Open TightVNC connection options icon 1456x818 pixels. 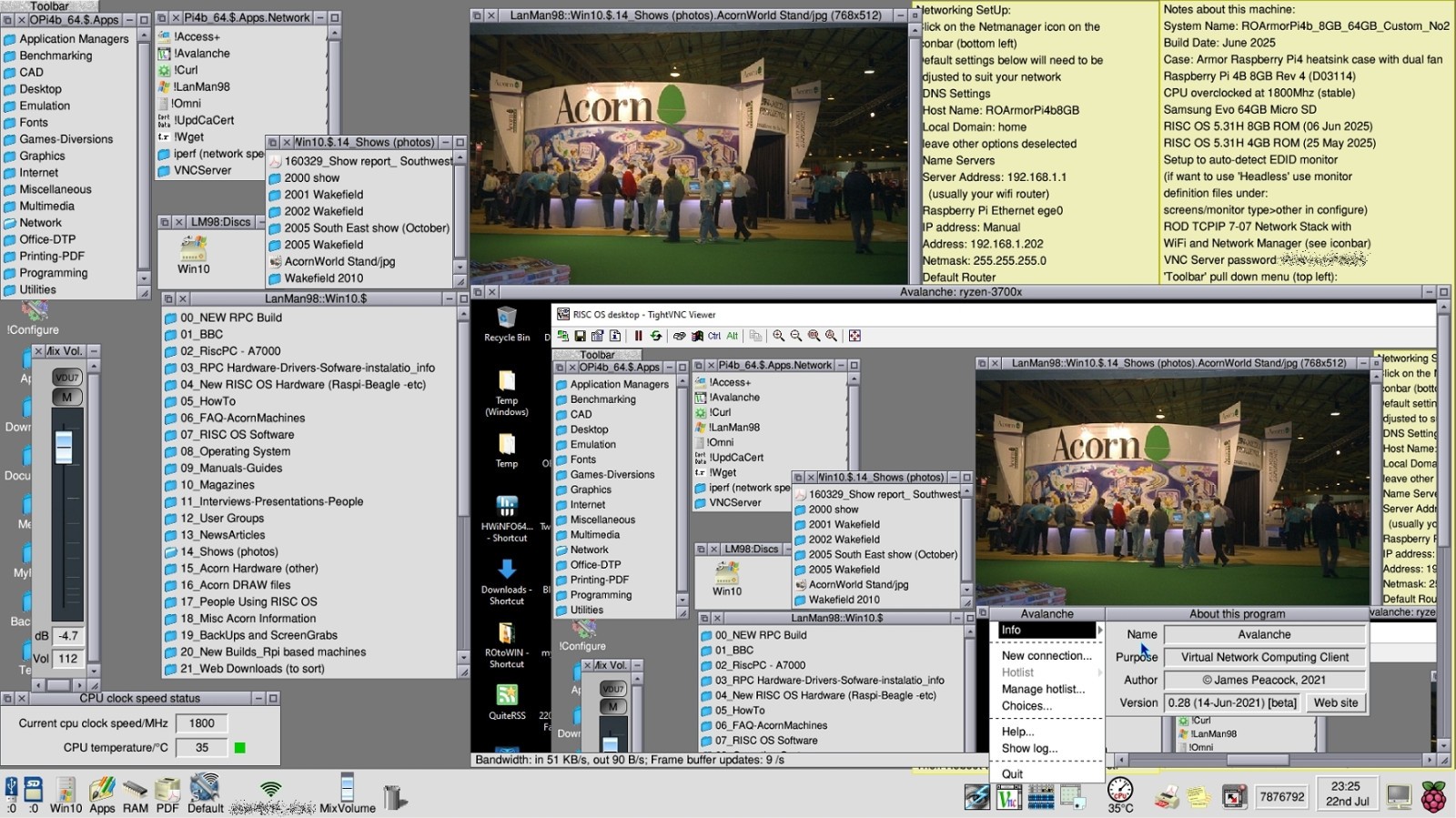[597, 336]
